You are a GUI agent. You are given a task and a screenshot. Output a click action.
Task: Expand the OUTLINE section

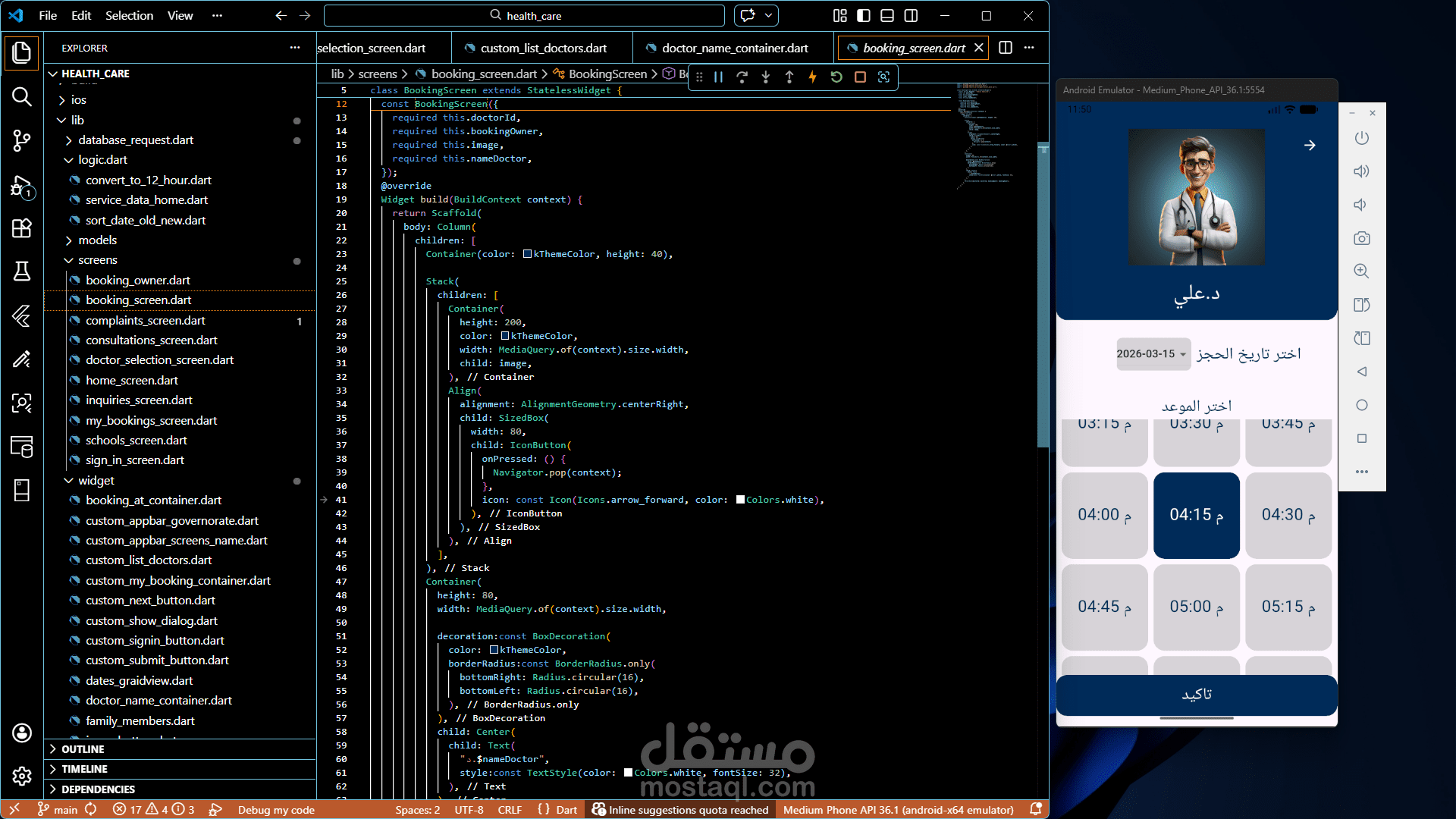tap(83, 749)
